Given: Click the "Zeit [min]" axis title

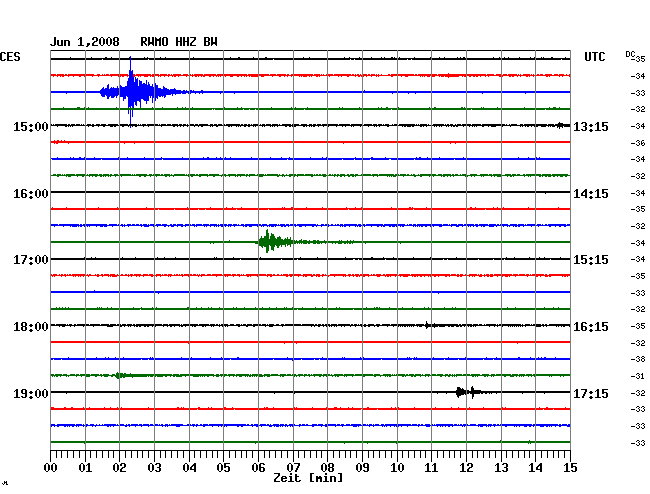Looking at the screenshot, I should (308, 478).
